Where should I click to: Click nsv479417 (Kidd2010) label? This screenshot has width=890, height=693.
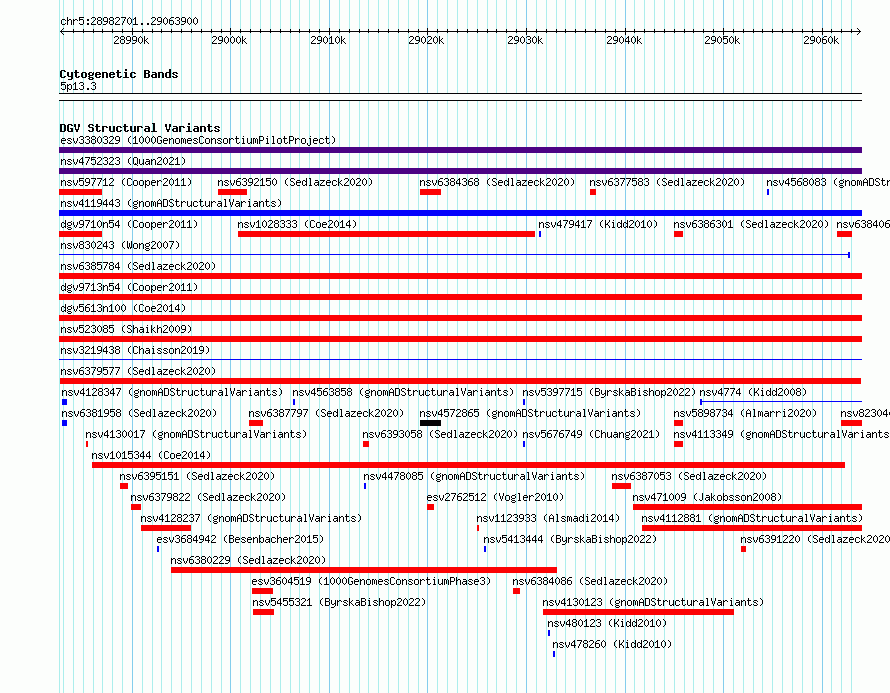(598, 224)
